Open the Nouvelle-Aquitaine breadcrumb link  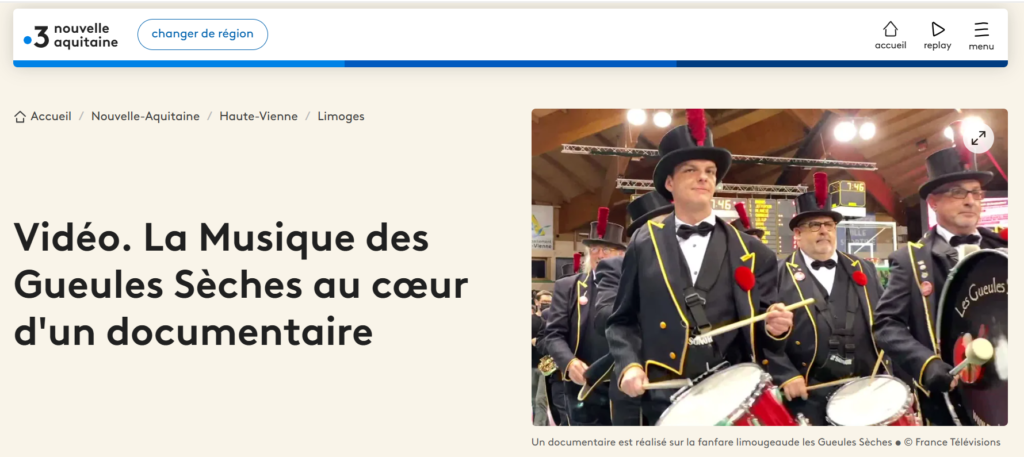click(146, 116)
